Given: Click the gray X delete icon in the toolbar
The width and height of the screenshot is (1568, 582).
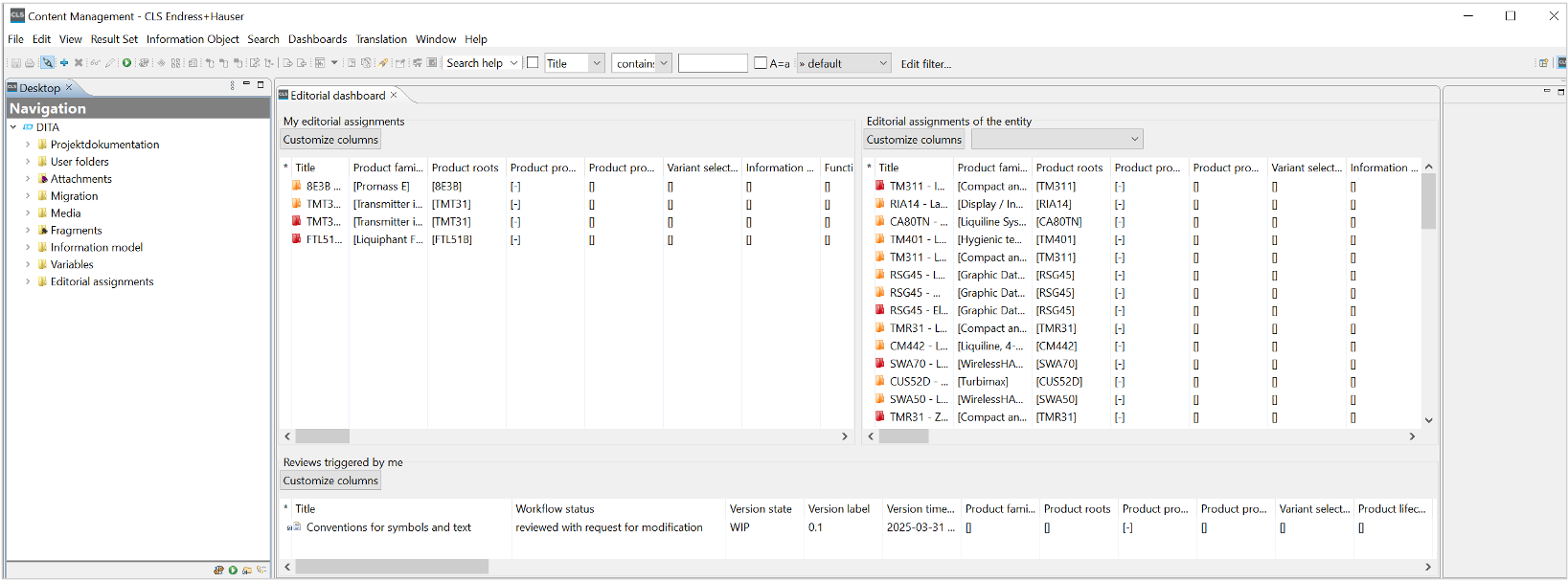Looking at the screenshot, I should (79, 63).
